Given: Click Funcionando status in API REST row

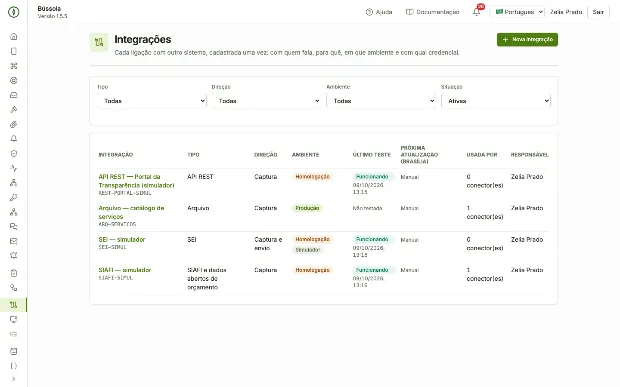Looking at the screenshot, I should [372, 177].
